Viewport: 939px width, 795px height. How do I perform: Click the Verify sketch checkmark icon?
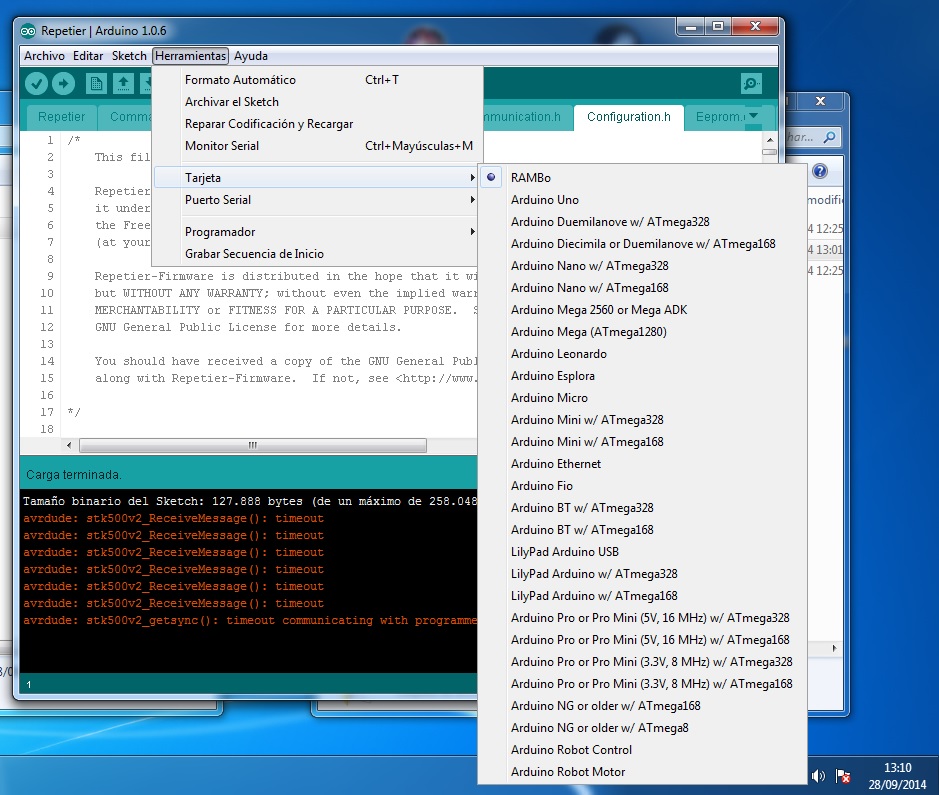pos(37,84)
